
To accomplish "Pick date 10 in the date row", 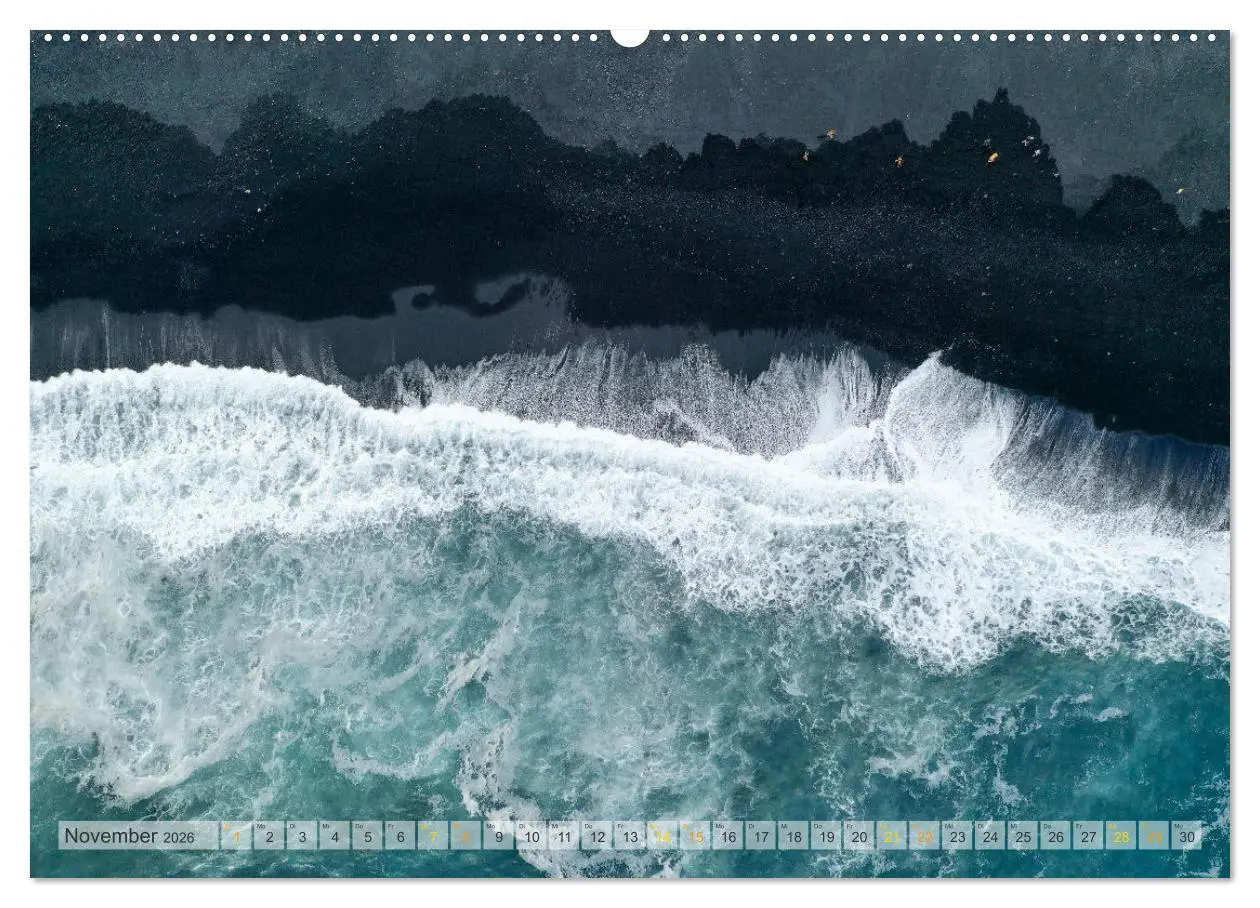I will pyautogui.click(x=531, y=836).
